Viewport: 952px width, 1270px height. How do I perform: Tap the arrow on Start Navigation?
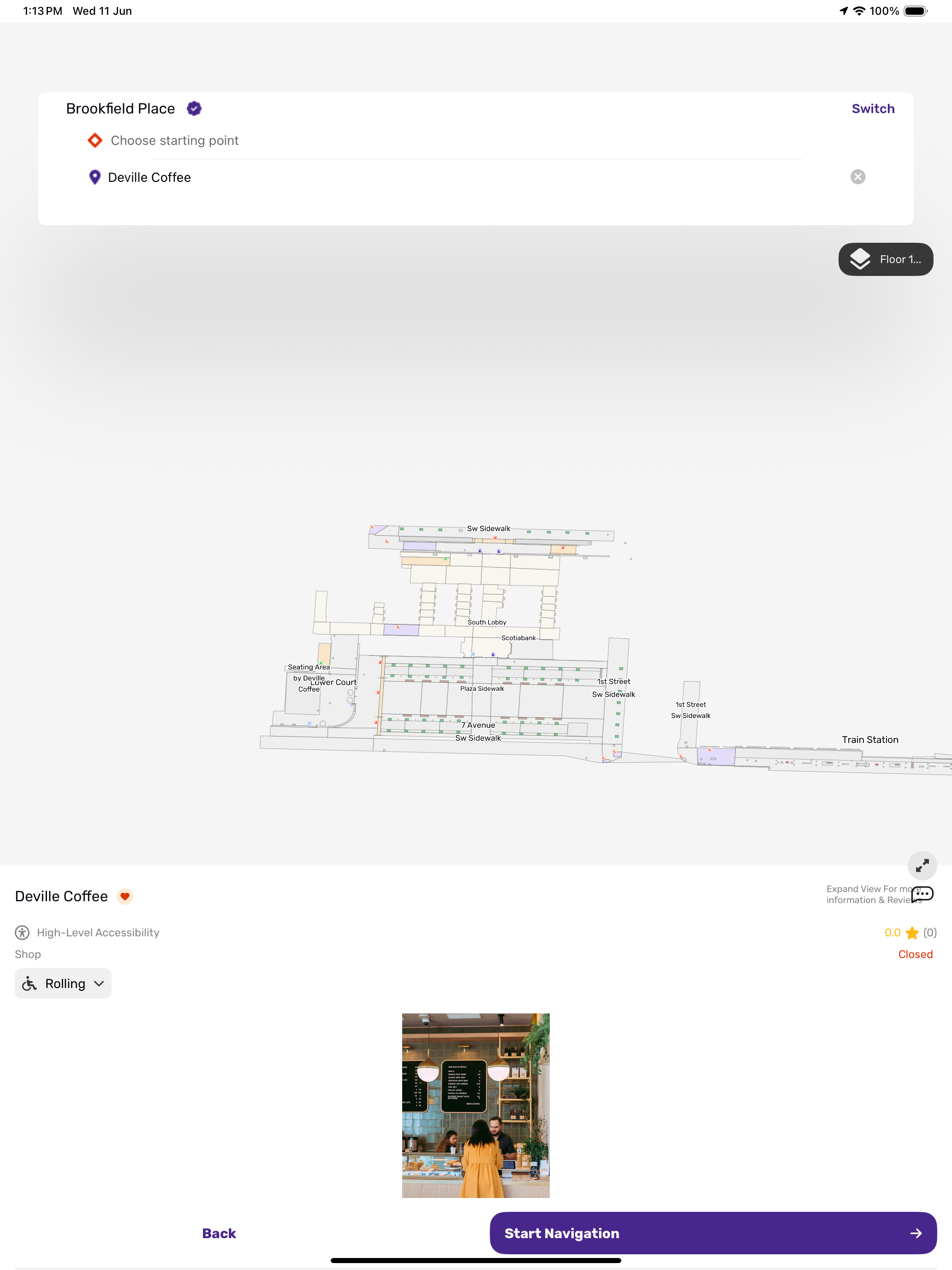pyautogui.click(x=916, y=1233)
